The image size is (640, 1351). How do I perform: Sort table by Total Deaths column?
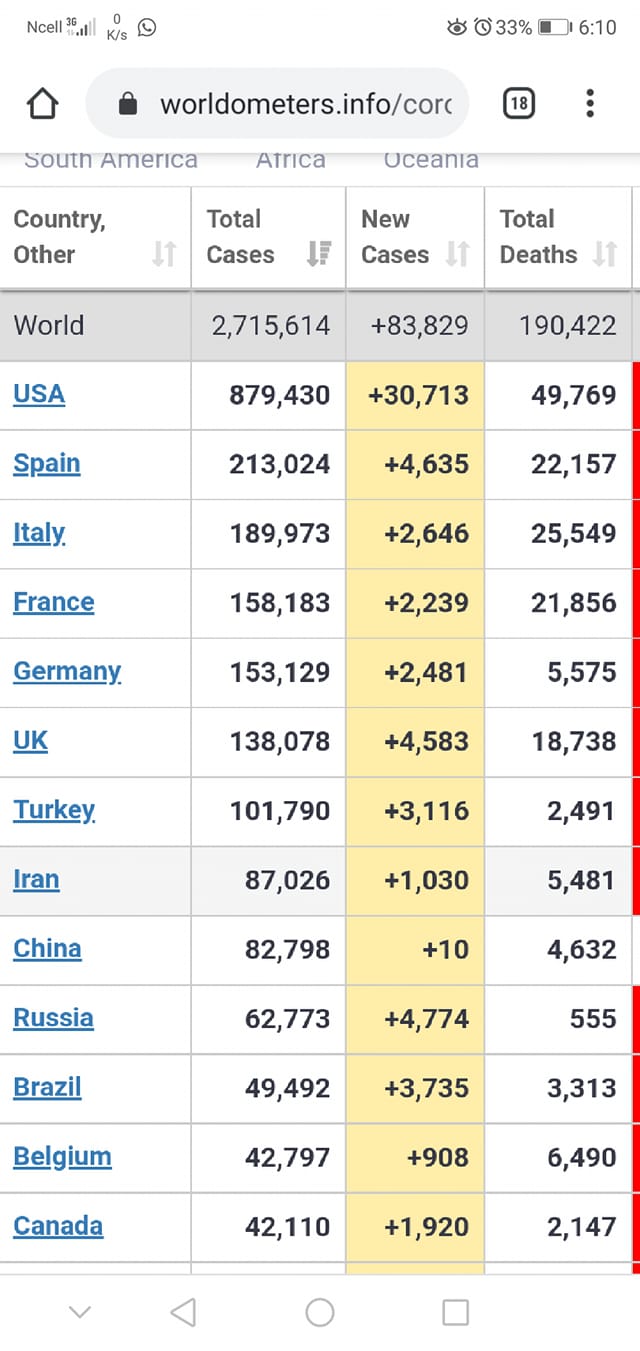click(604, 254)
